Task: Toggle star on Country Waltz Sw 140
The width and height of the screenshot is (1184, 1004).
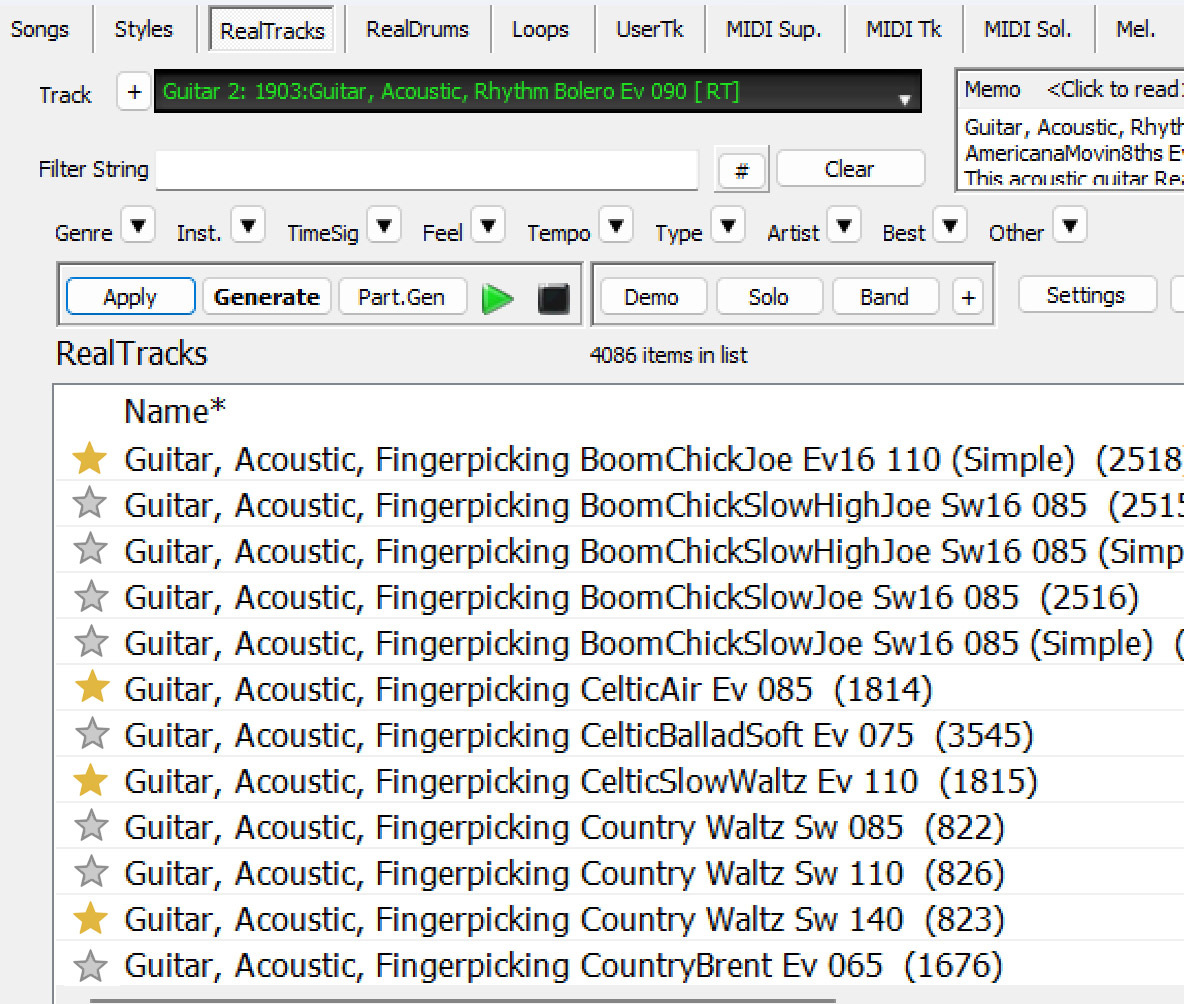Action: [90, 919]
